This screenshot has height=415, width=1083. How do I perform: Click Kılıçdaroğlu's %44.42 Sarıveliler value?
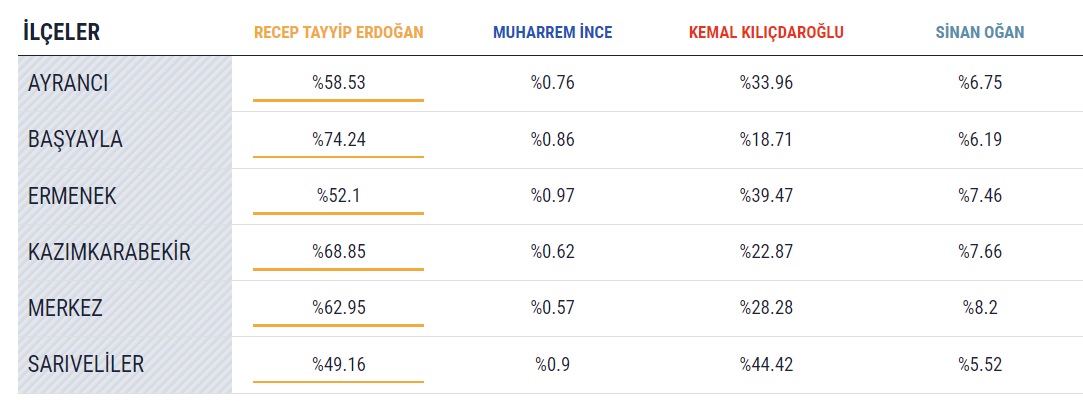766,365
